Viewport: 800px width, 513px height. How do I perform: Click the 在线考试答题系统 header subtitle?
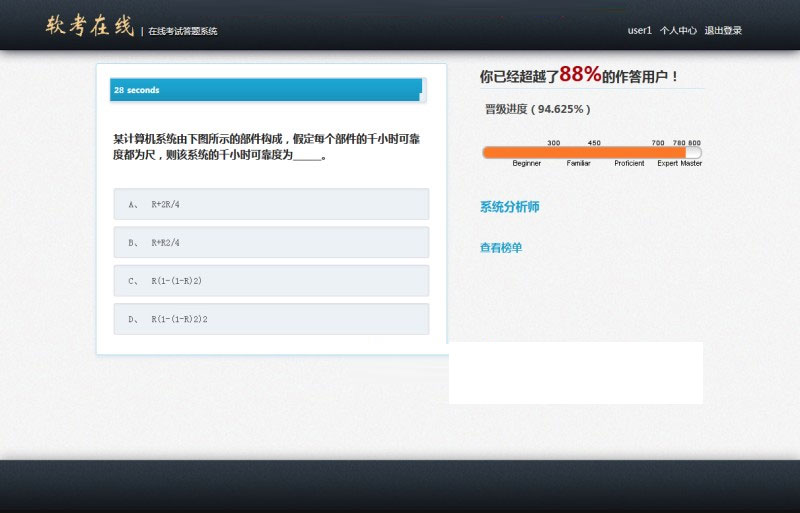pyautogui.click(x=183, y=31)
